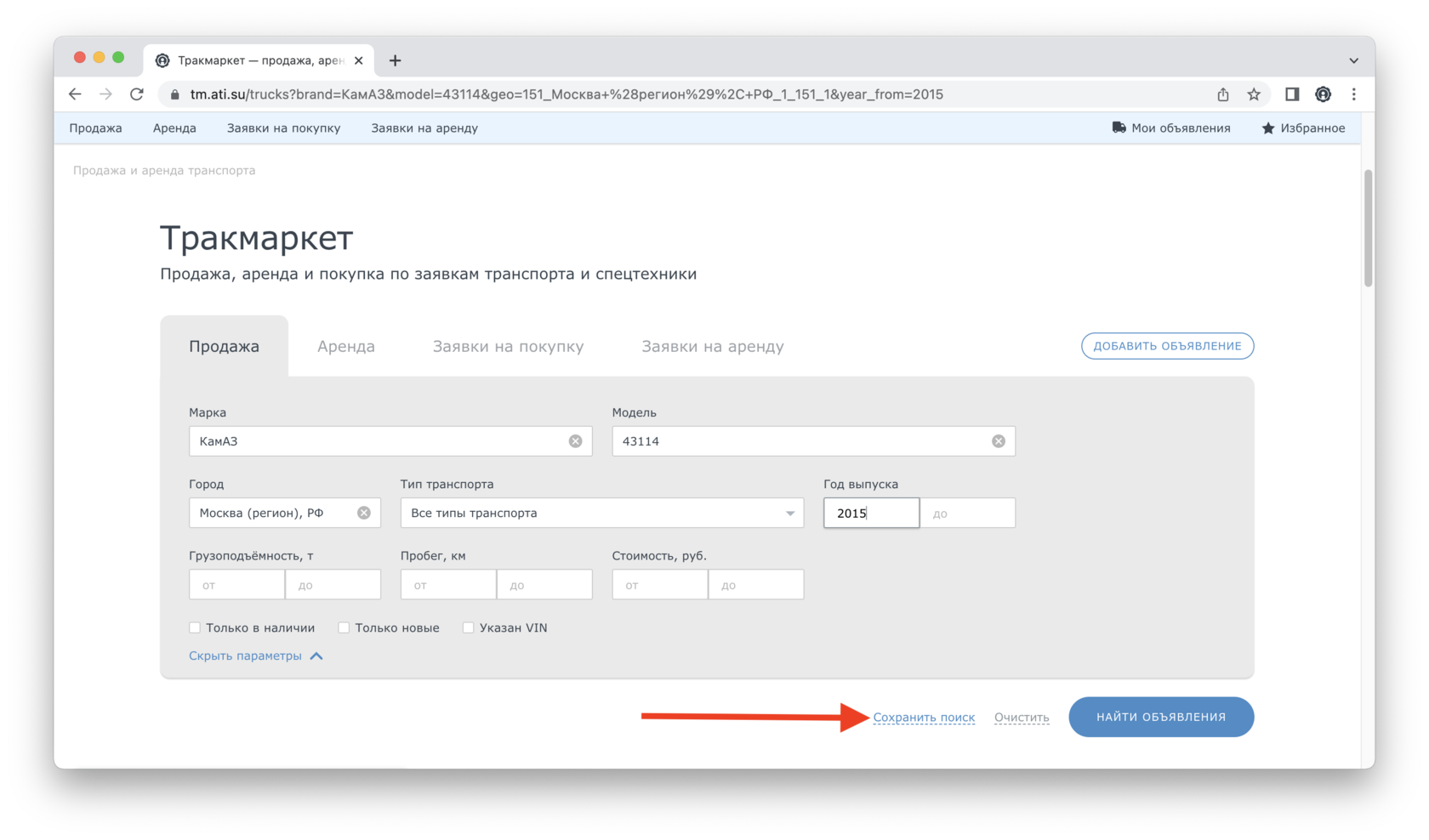The width and height of the screenshot is (1429, 840).
Task: Collapse filters via Скрыть параметры
Action: (x=255, y=656)
